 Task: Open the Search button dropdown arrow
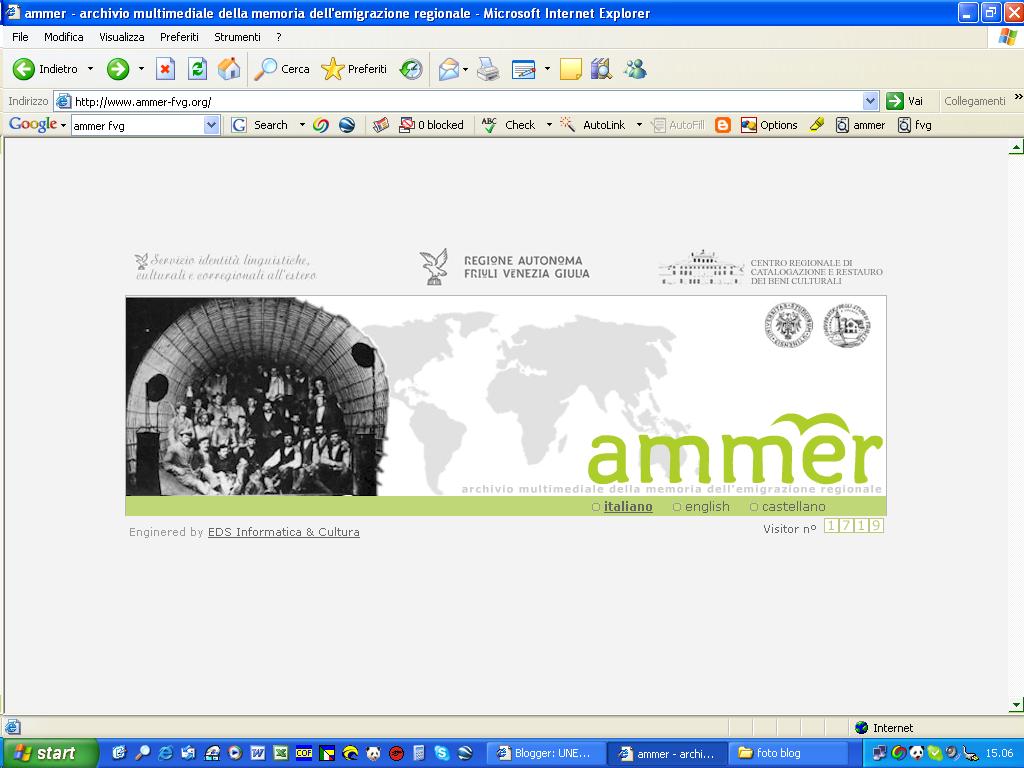(x=302, y=125)
